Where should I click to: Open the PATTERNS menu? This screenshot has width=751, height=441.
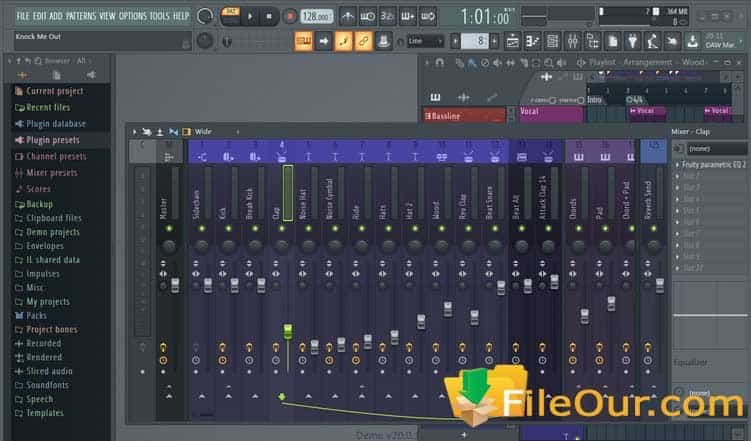81,16
